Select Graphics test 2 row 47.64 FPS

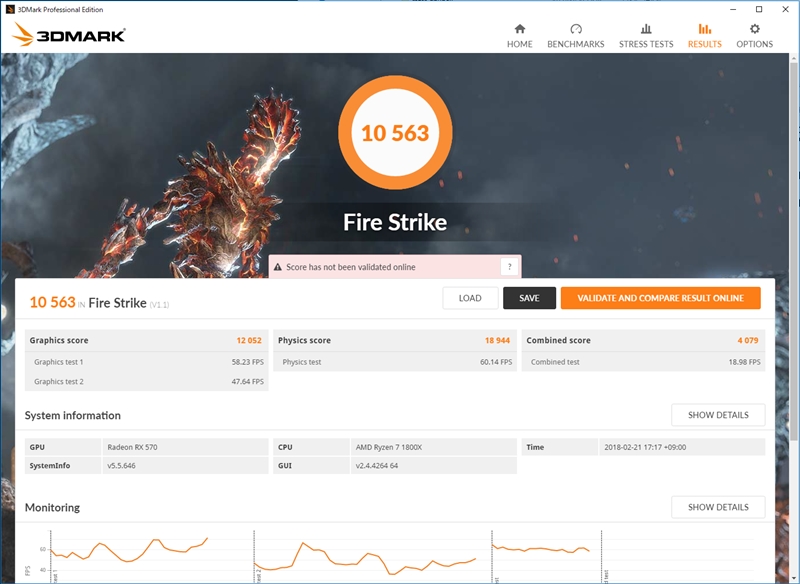(x=146, y=381)
